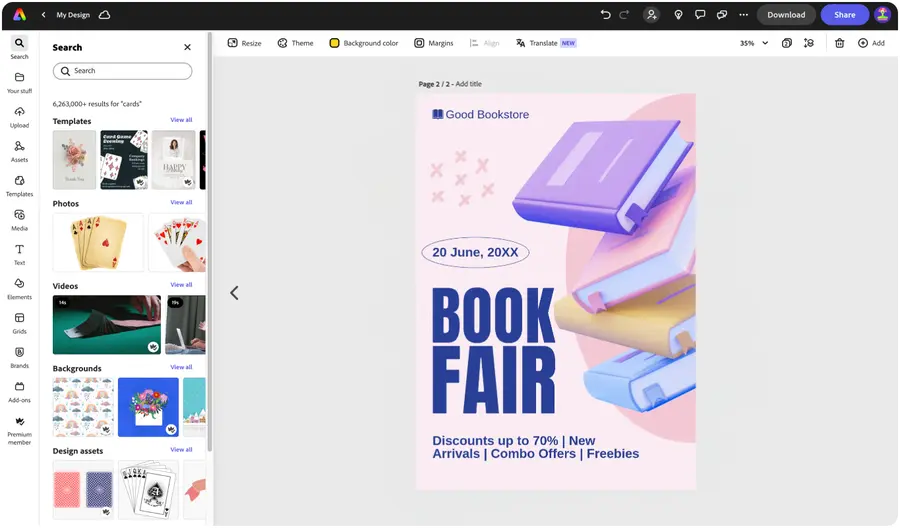Screen dimensions: 900x528
Task: Redo the last undone action
Action: point(624,15)
